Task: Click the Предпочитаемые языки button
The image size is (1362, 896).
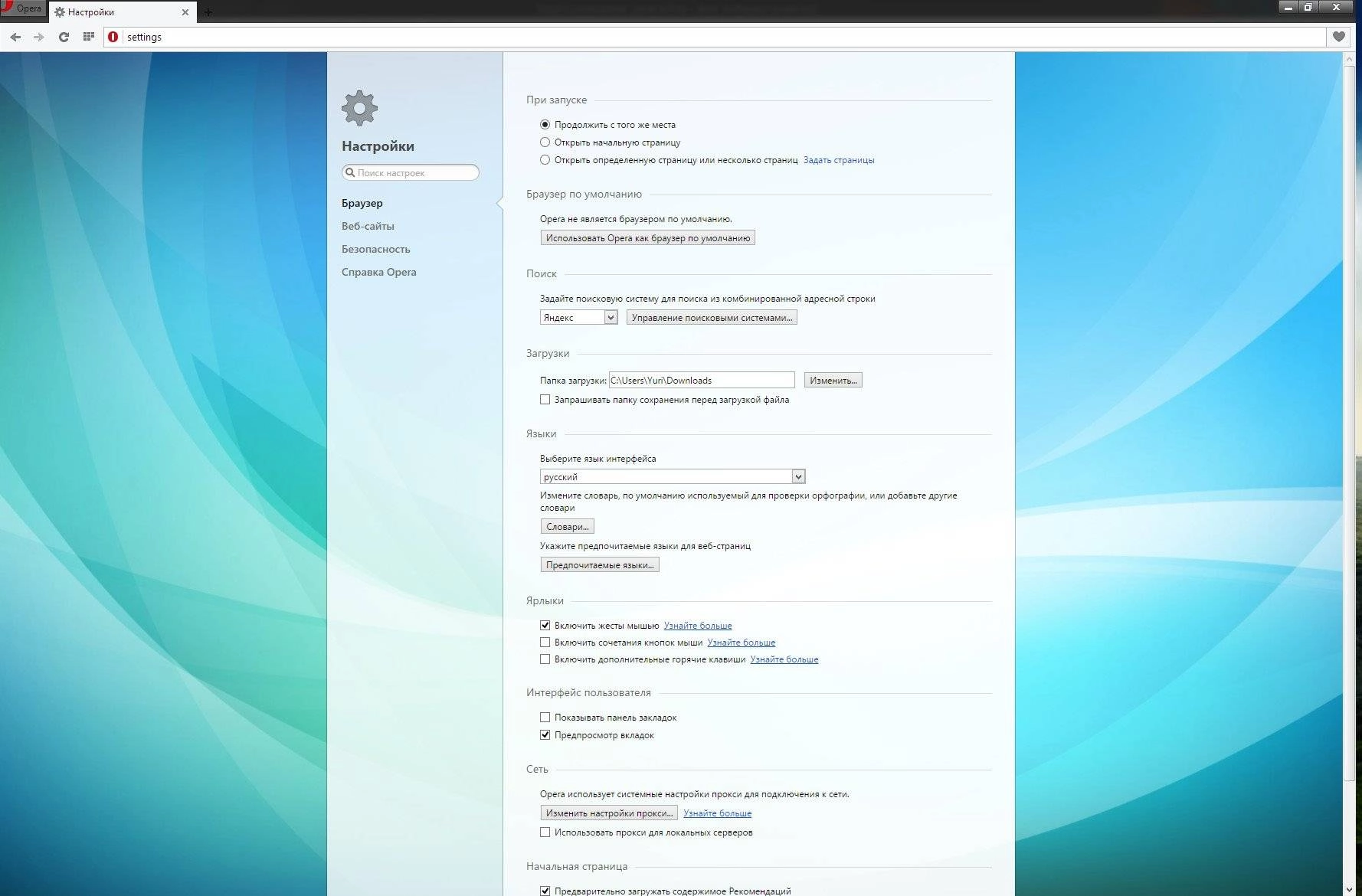Action: (600, 565)
